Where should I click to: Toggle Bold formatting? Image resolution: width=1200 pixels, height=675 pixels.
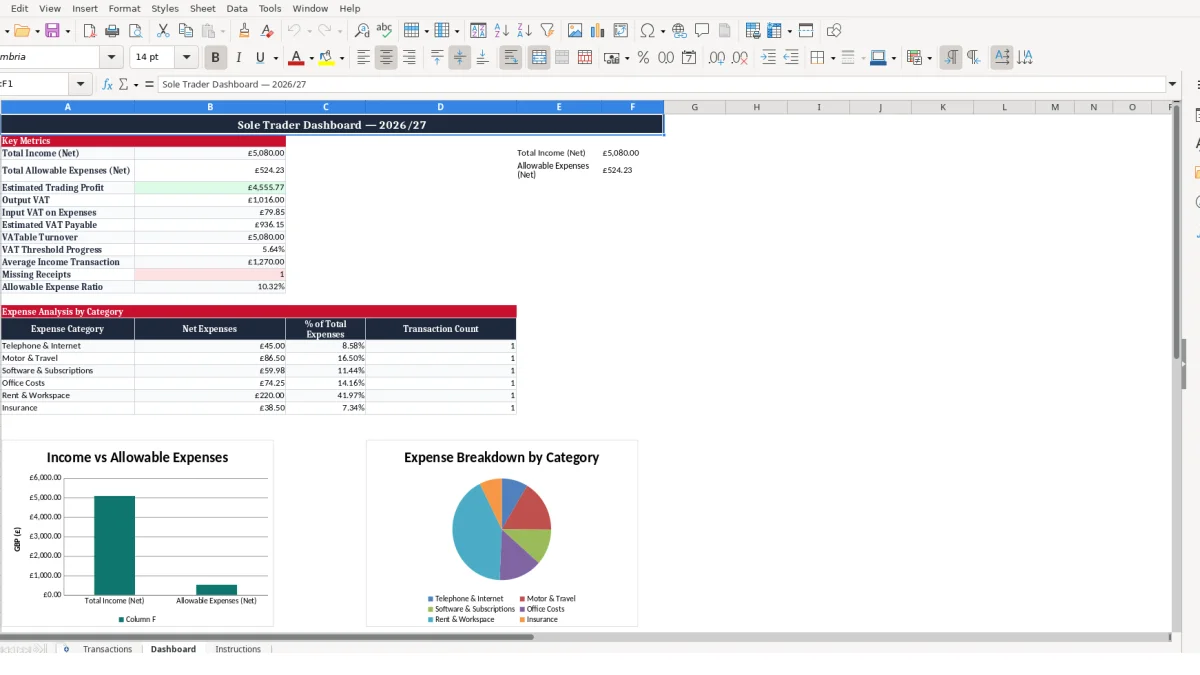pos(215,58)
